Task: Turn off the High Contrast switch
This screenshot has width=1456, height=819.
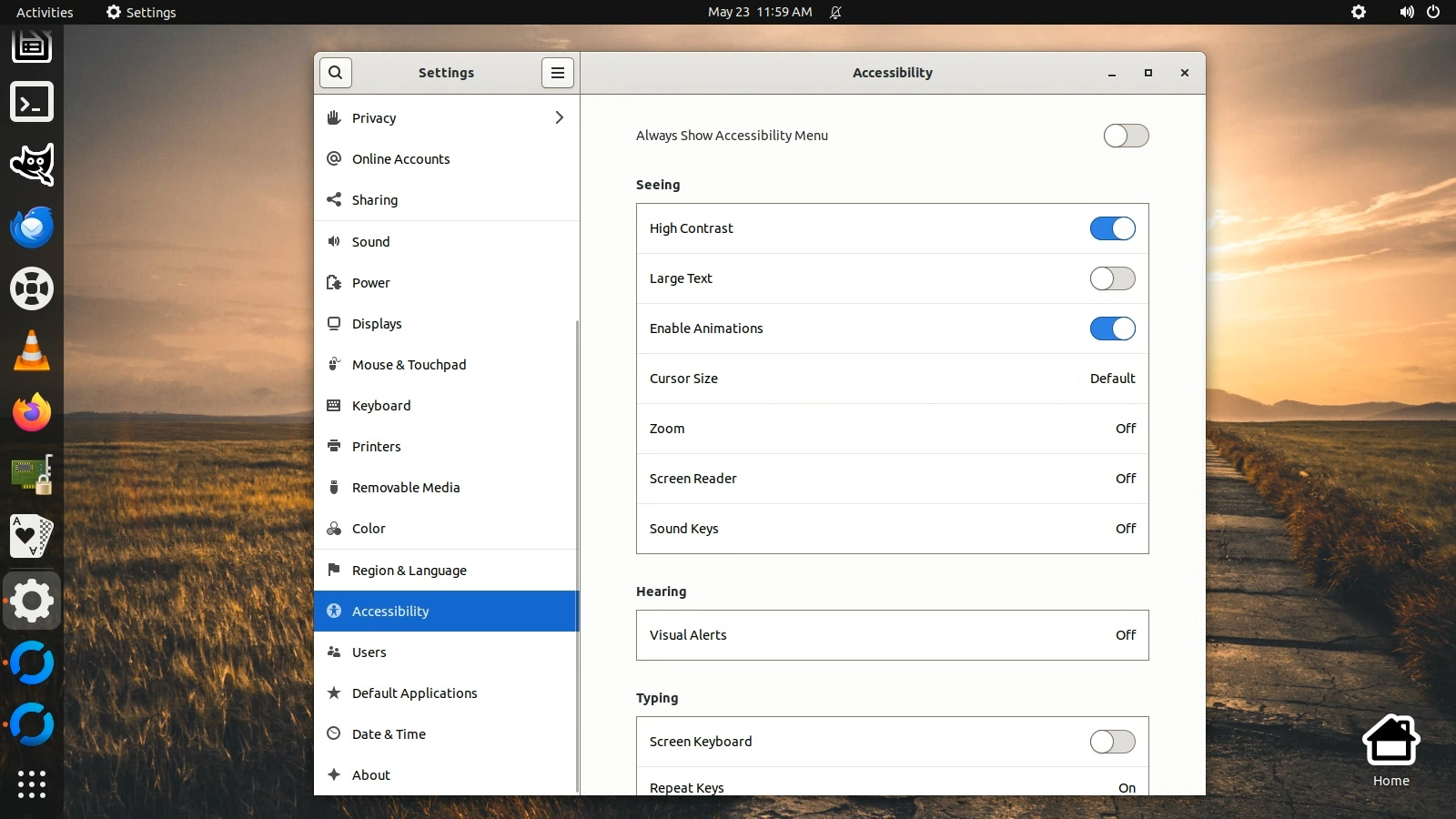Action: pyautogui.click(x=1112, y=228)
